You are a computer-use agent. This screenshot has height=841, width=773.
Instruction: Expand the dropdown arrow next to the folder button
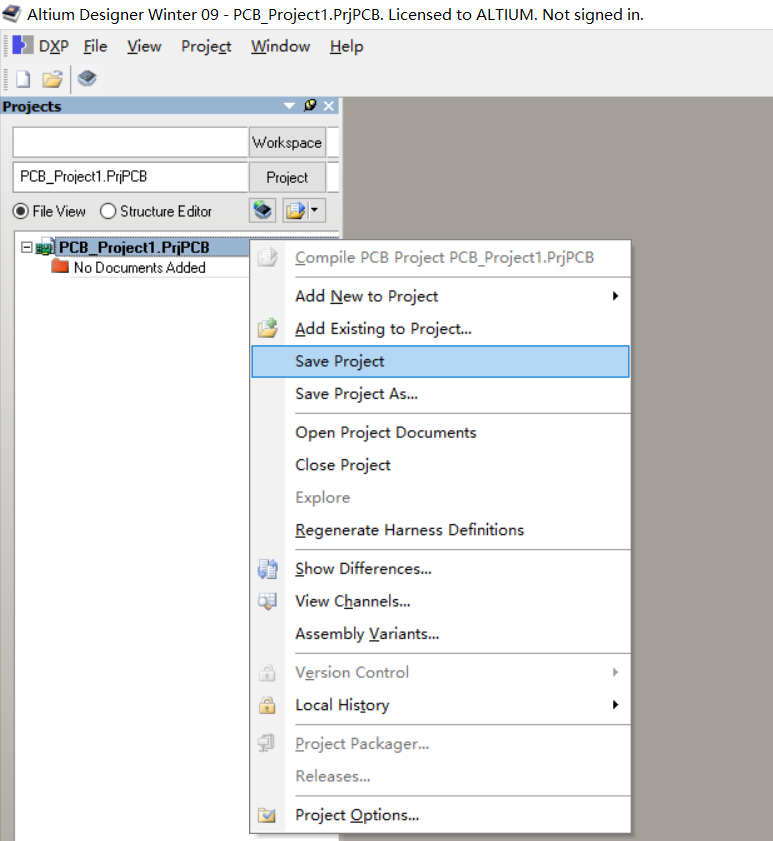[315, 210]
